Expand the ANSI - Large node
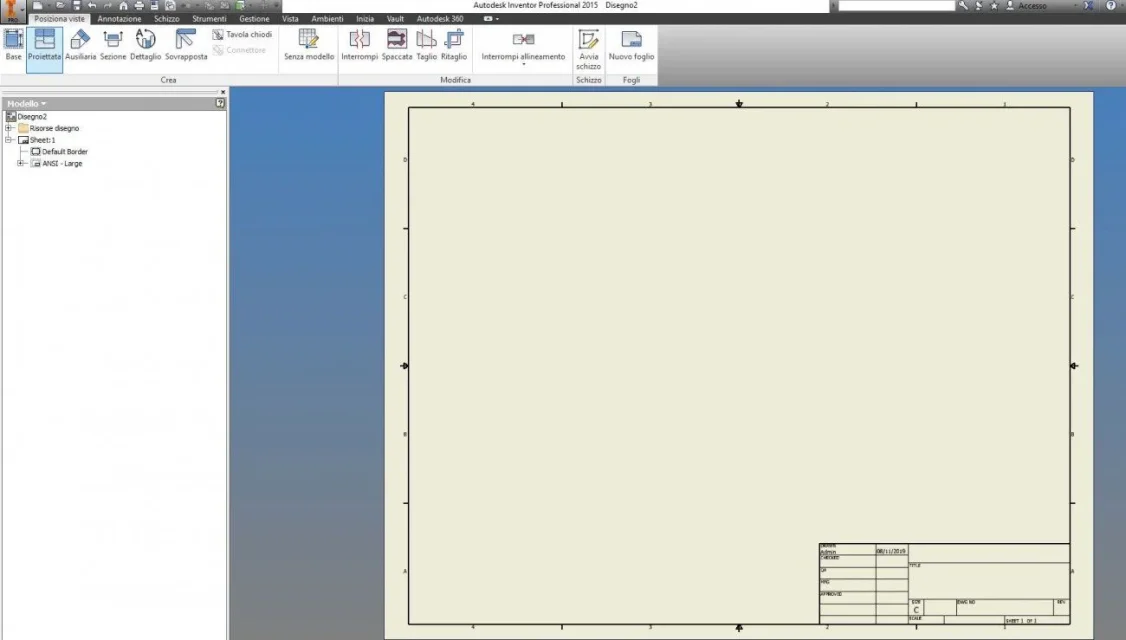The image size is (1126, 640). point(21,164)
